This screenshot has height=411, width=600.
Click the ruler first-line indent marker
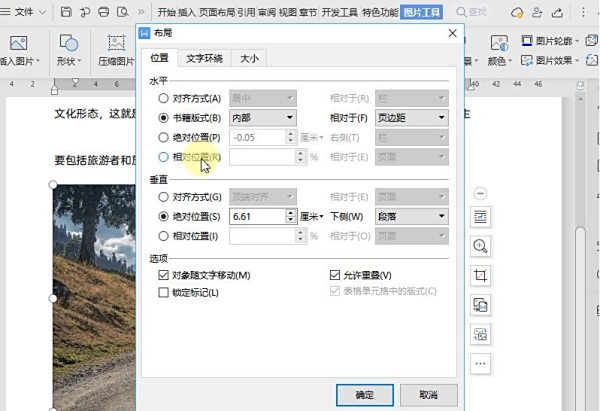75,82
